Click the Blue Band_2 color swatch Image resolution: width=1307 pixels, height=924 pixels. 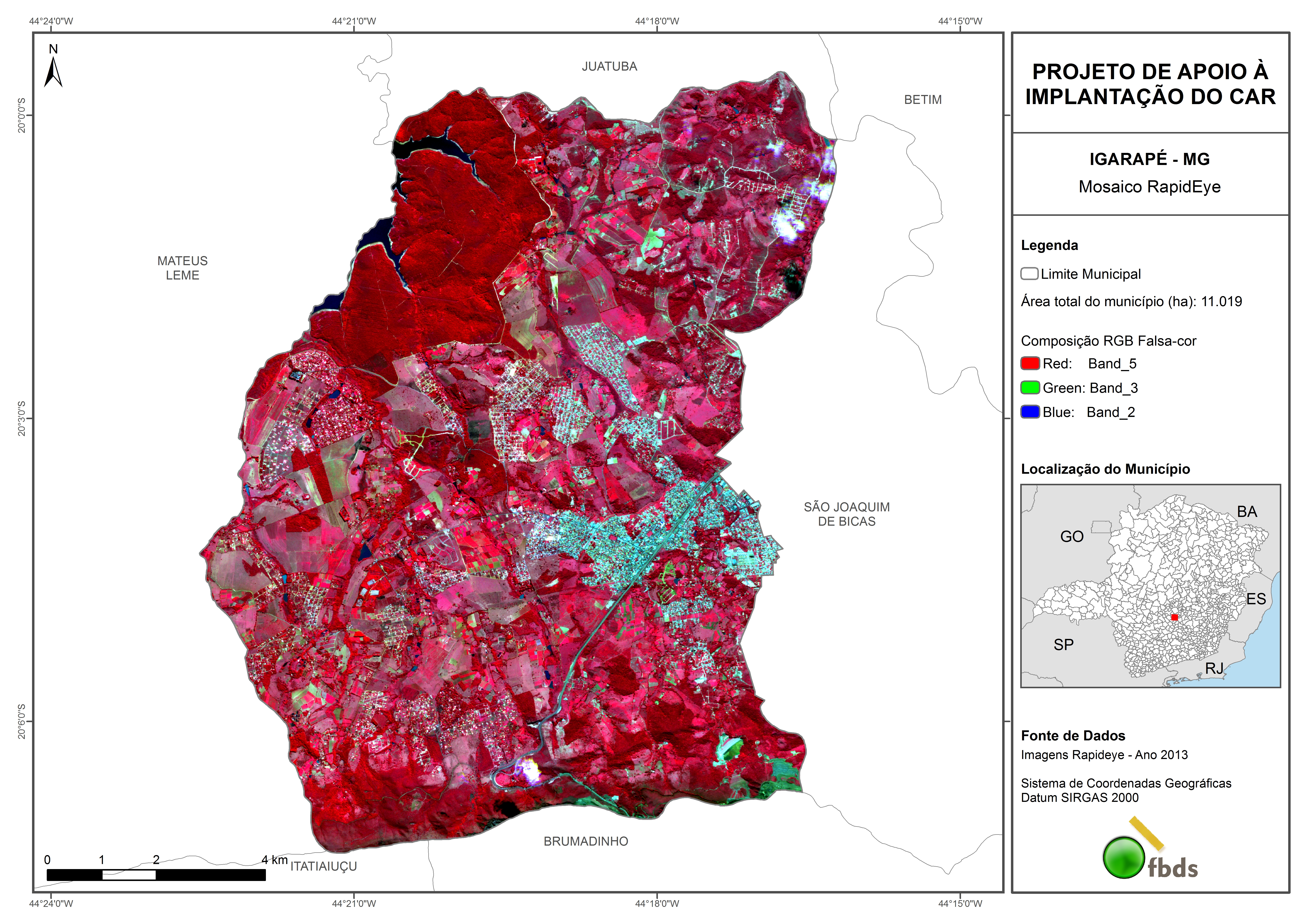1030,412
